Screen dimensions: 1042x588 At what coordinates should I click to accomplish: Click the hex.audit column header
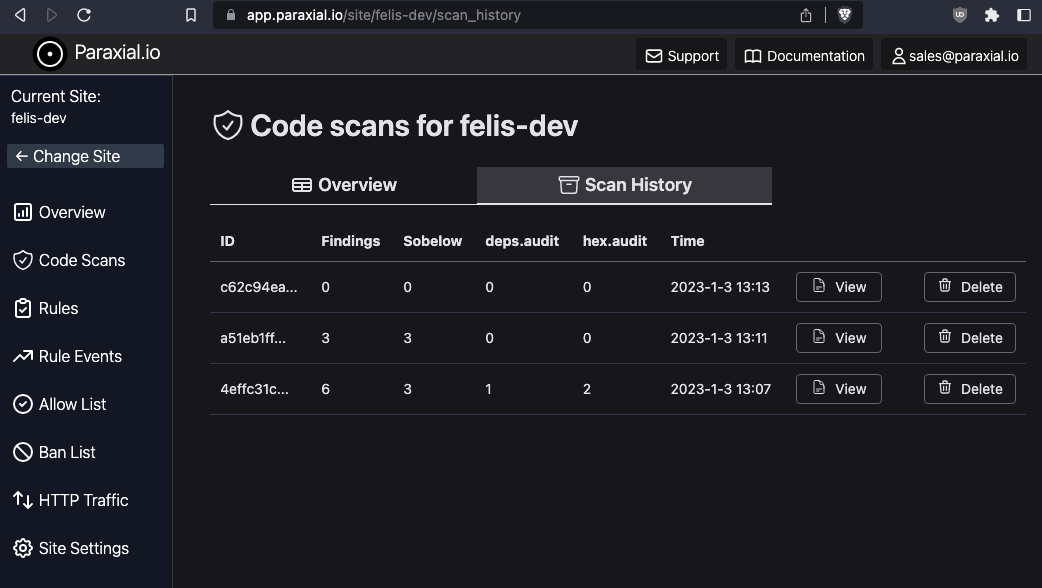coord(615,241)
